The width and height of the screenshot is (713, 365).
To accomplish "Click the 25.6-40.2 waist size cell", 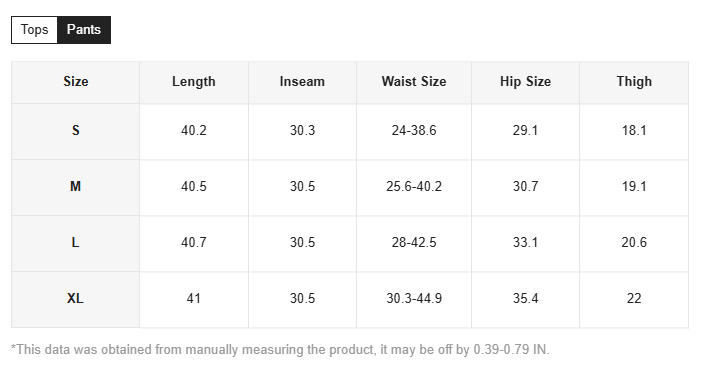I will click(x=414, y=187).
